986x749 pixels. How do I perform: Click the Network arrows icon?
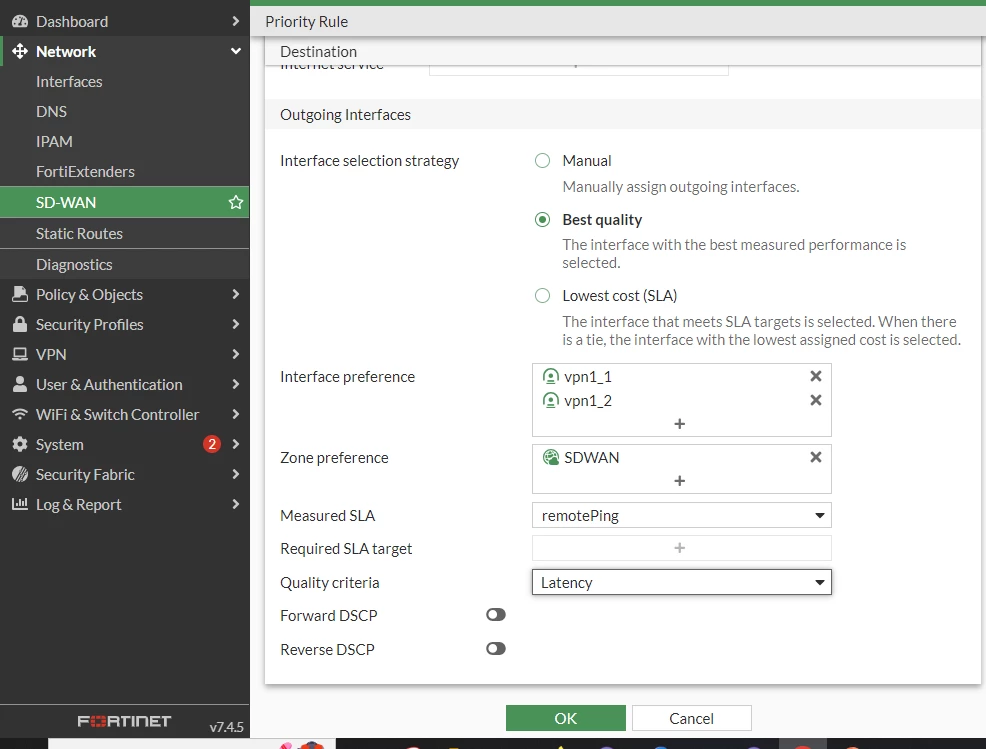[x=20, y=52]
